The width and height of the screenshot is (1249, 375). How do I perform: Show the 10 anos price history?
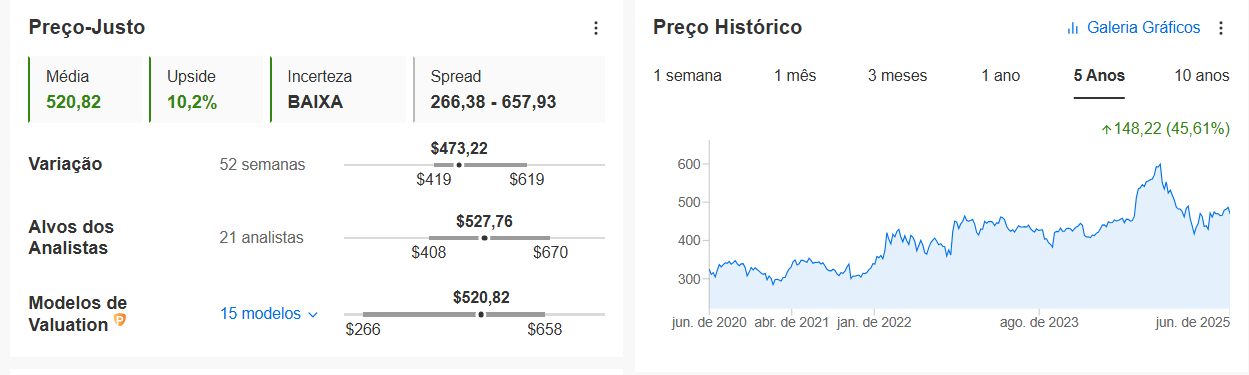pos(1201,76)
